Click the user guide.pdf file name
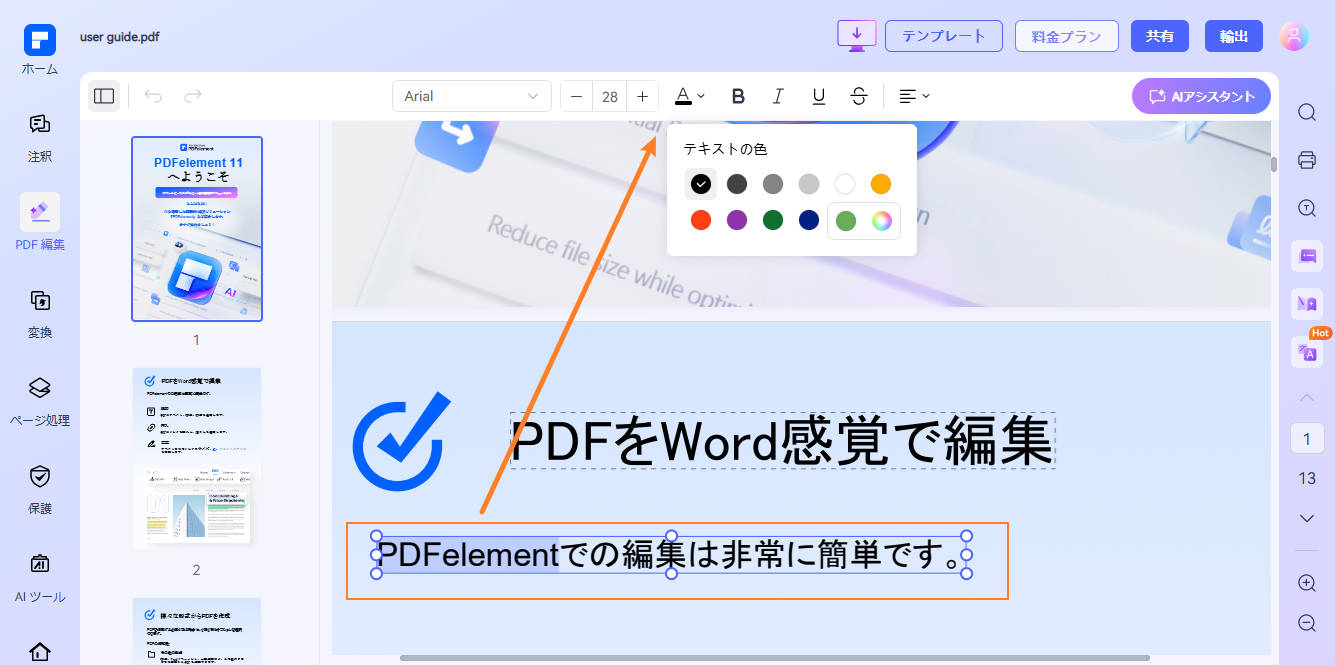 coord(120,37)
